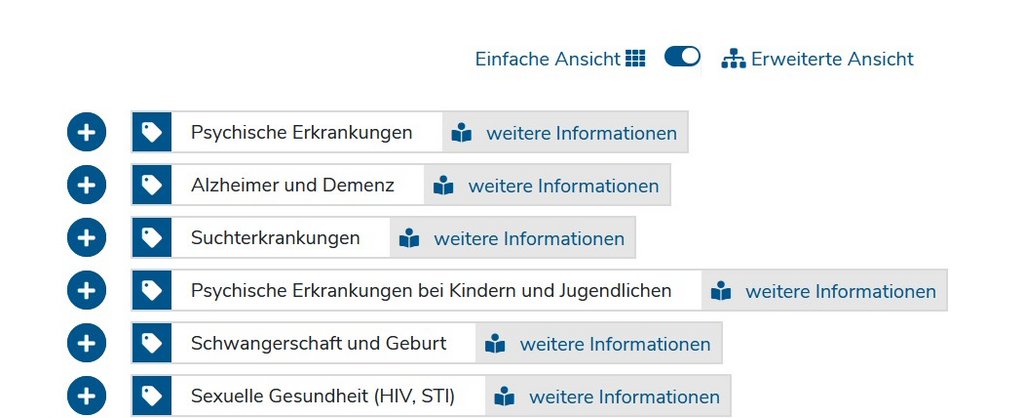
Task: Select the Einfache Ansicht label
Action: [547, 59]
